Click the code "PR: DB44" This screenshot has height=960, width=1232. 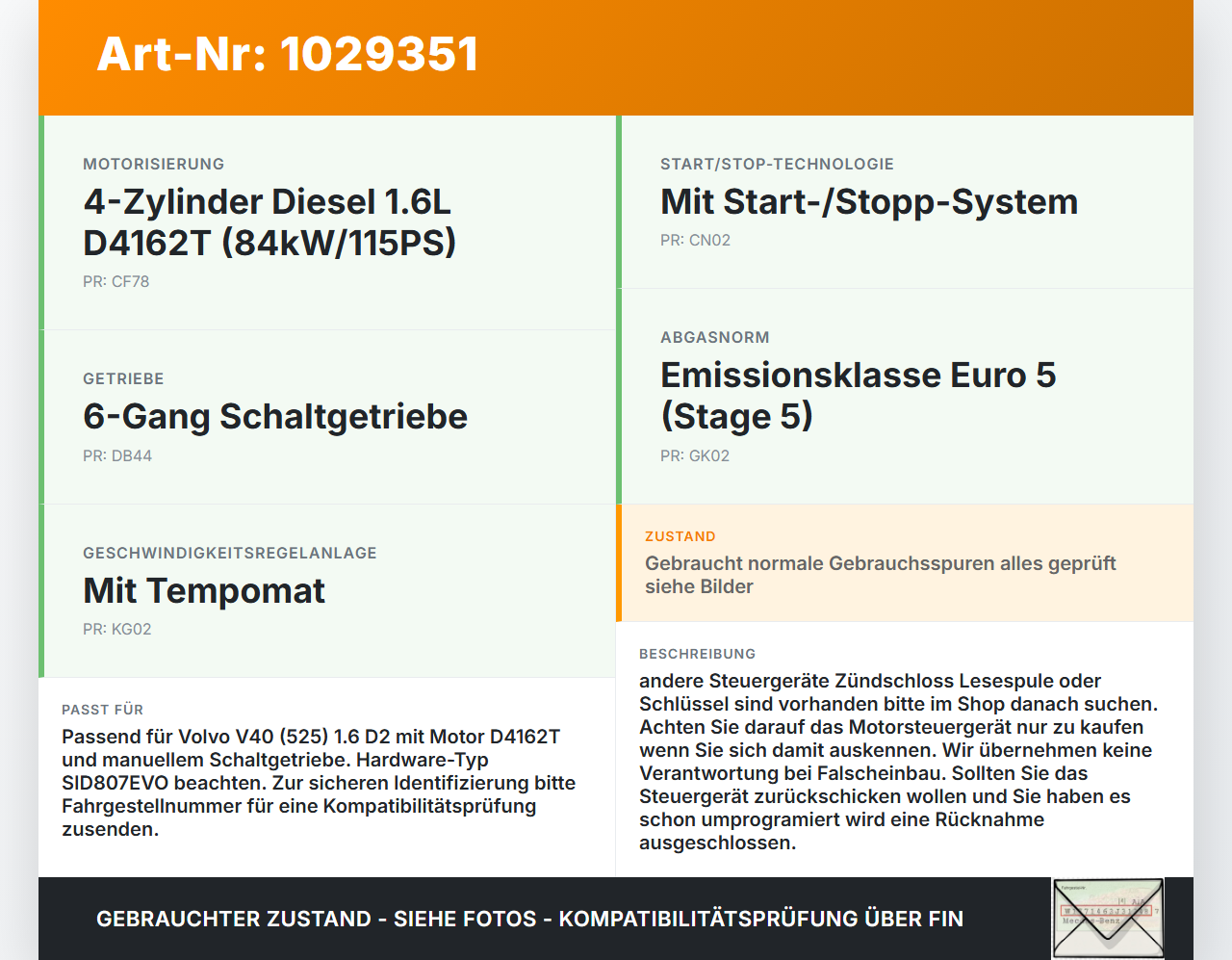coord(117,455)
